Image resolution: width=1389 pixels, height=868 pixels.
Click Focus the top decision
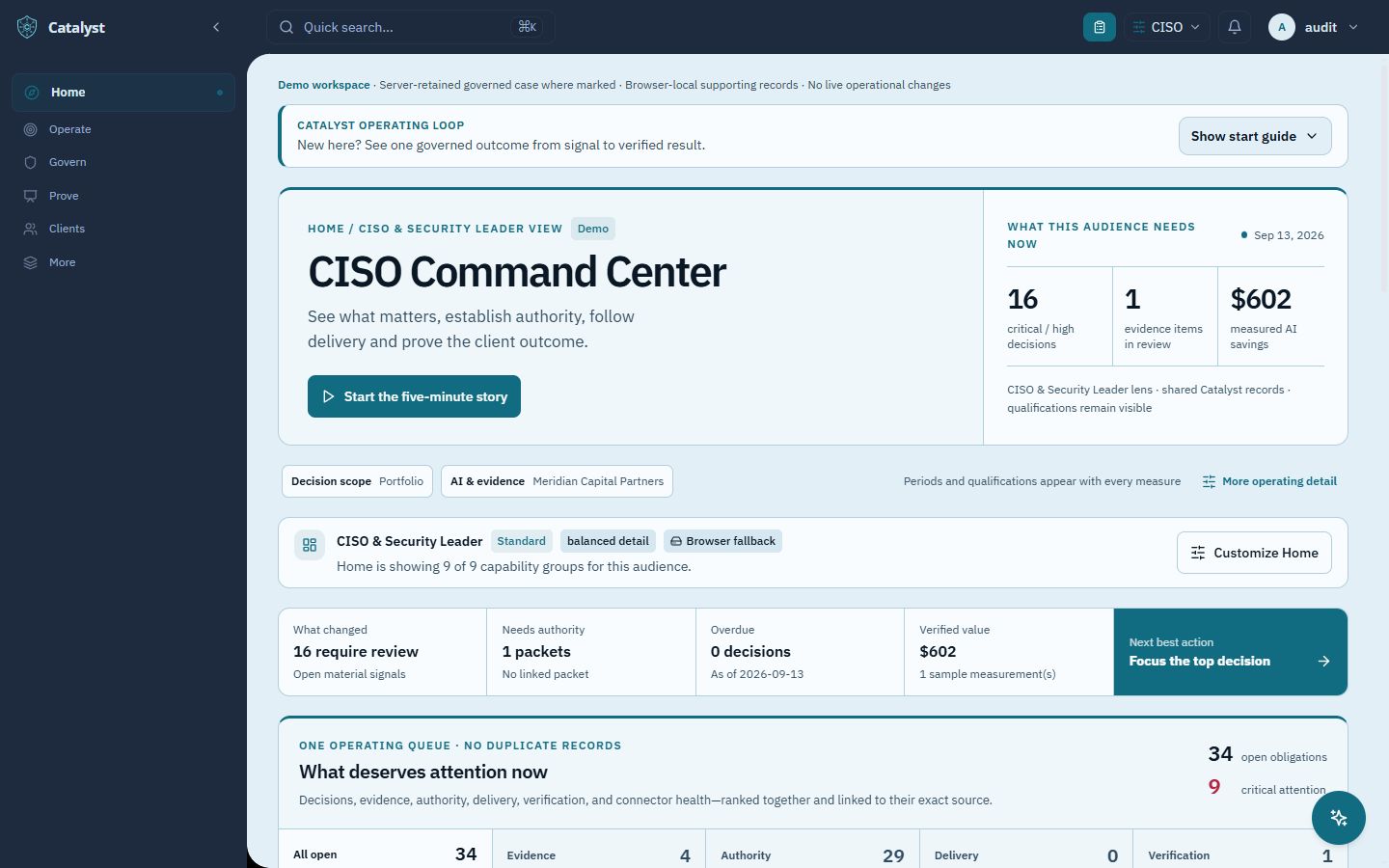click(x=1230, y=652)
